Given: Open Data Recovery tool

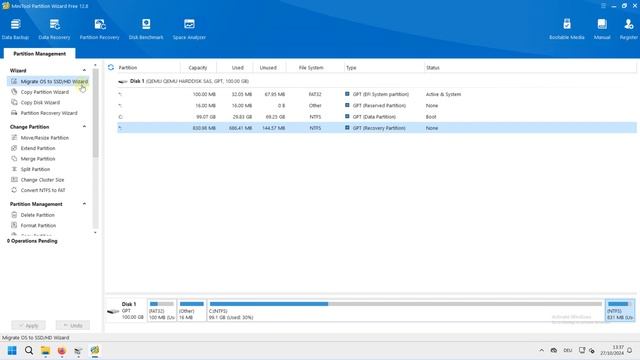Looking at the screenshot, I should 54,29.
